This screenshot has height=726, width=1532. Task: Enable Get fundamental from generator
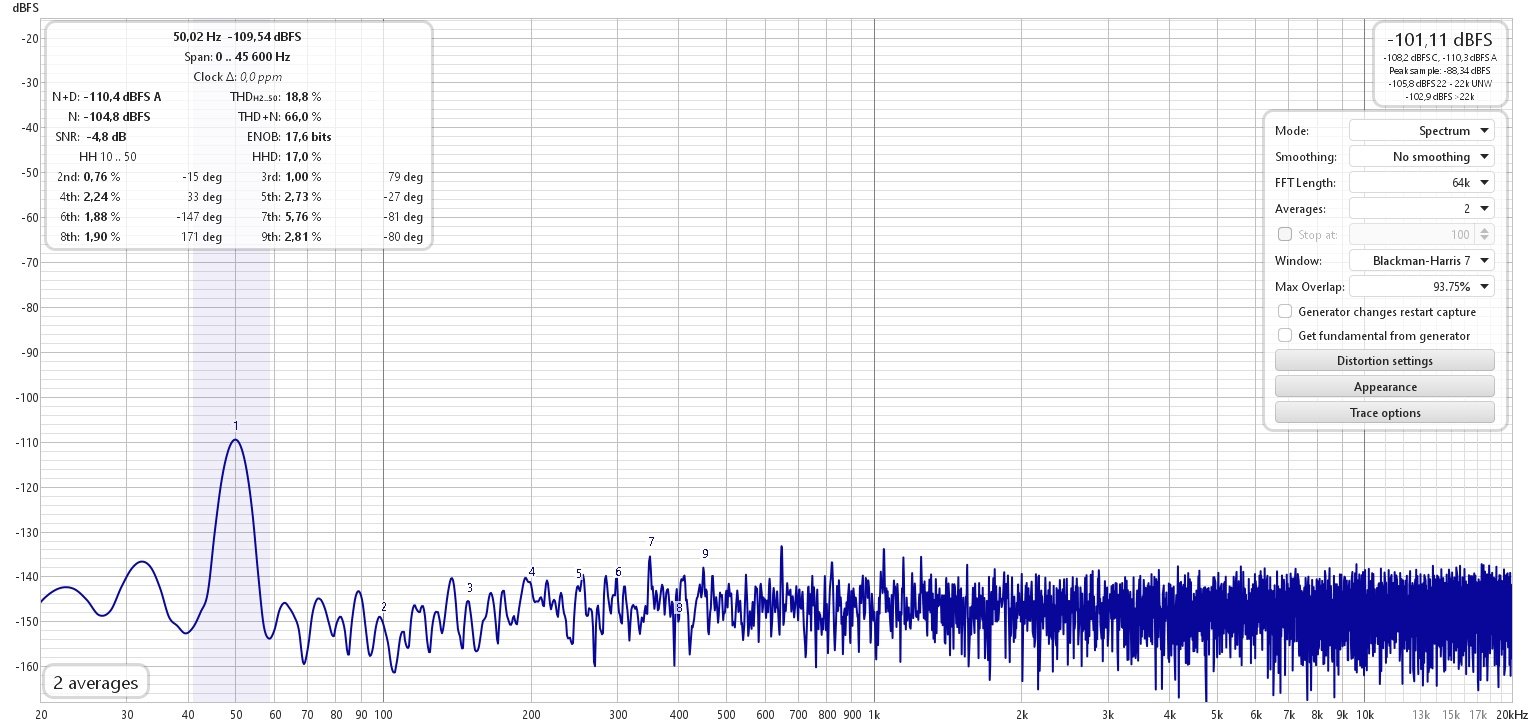pos(1285,336)
